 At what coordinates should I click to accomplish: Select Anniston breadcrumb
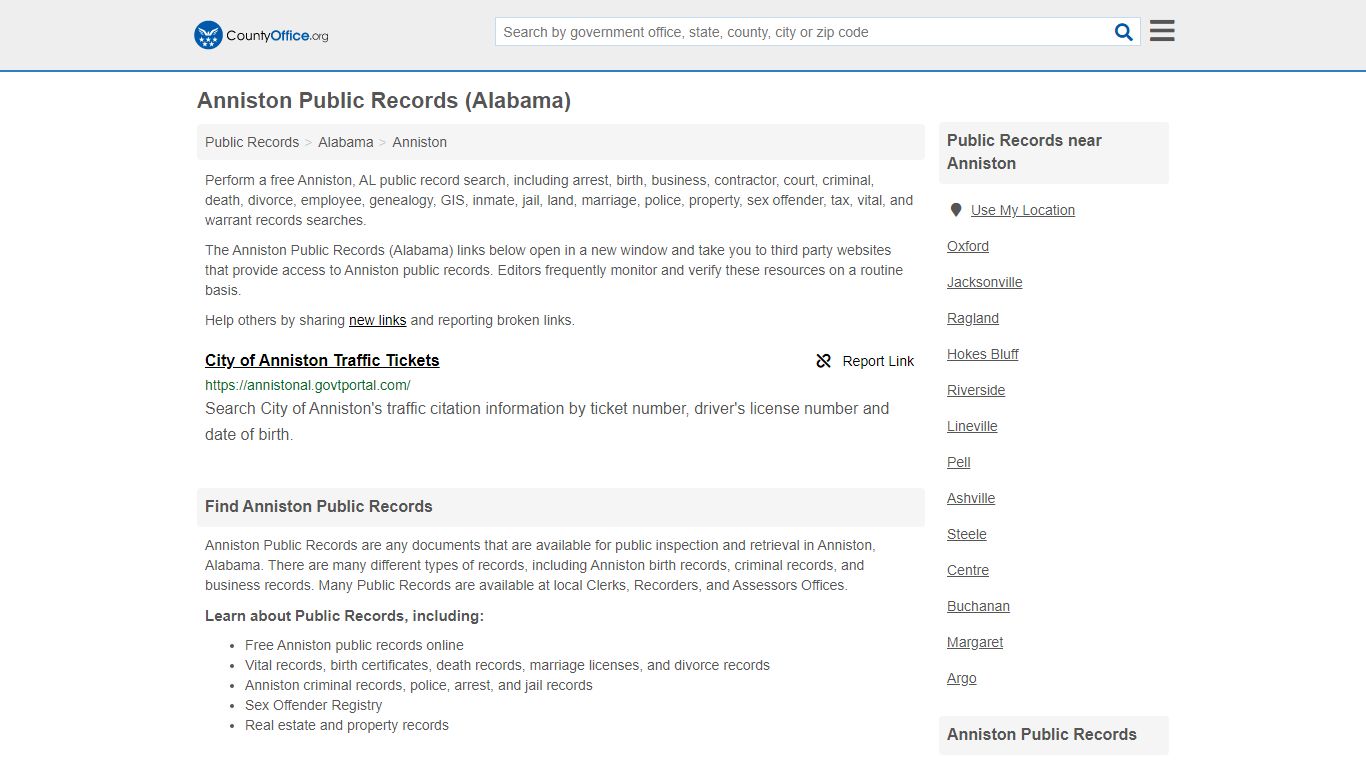click(x=420, y=142)
